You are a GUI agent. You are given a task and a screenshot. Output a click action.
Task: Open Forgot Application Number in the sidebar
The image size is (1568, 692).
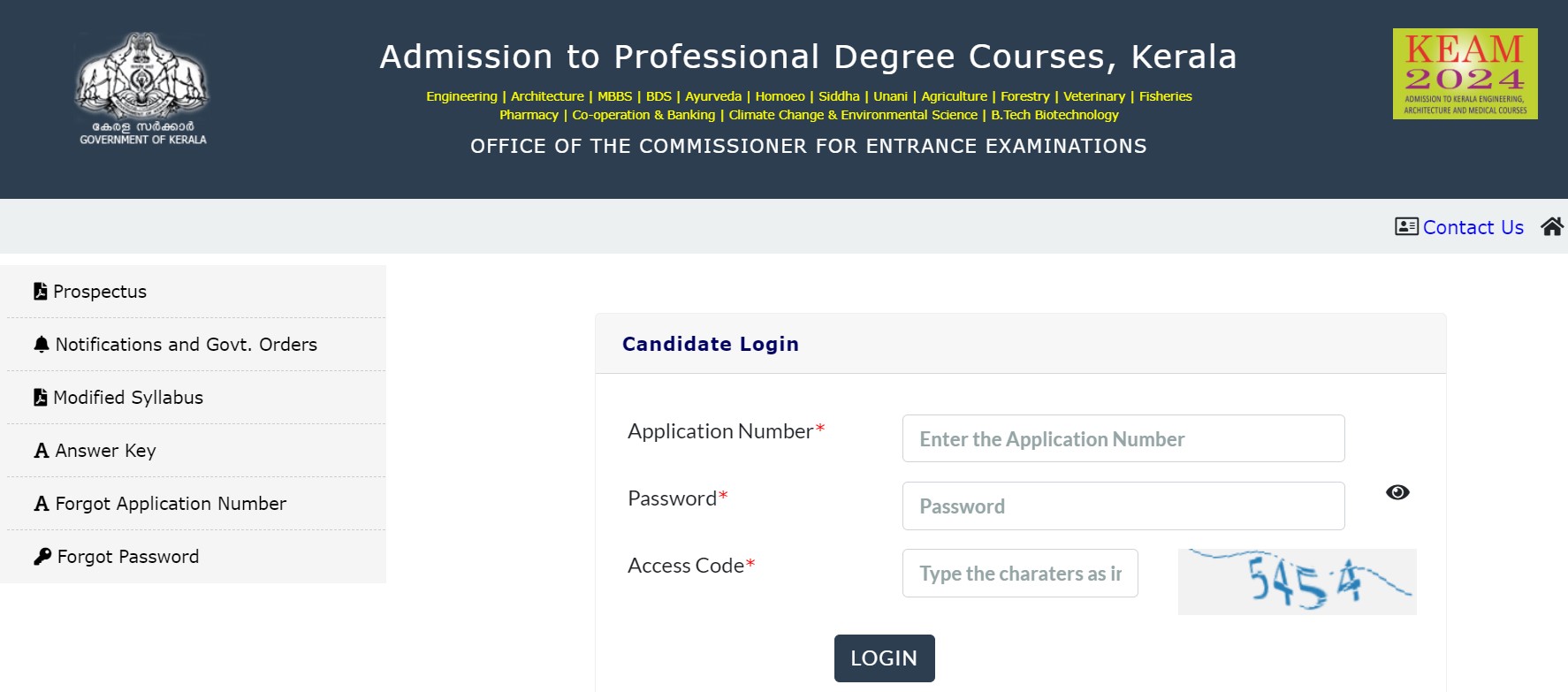(x=171, y=504)
